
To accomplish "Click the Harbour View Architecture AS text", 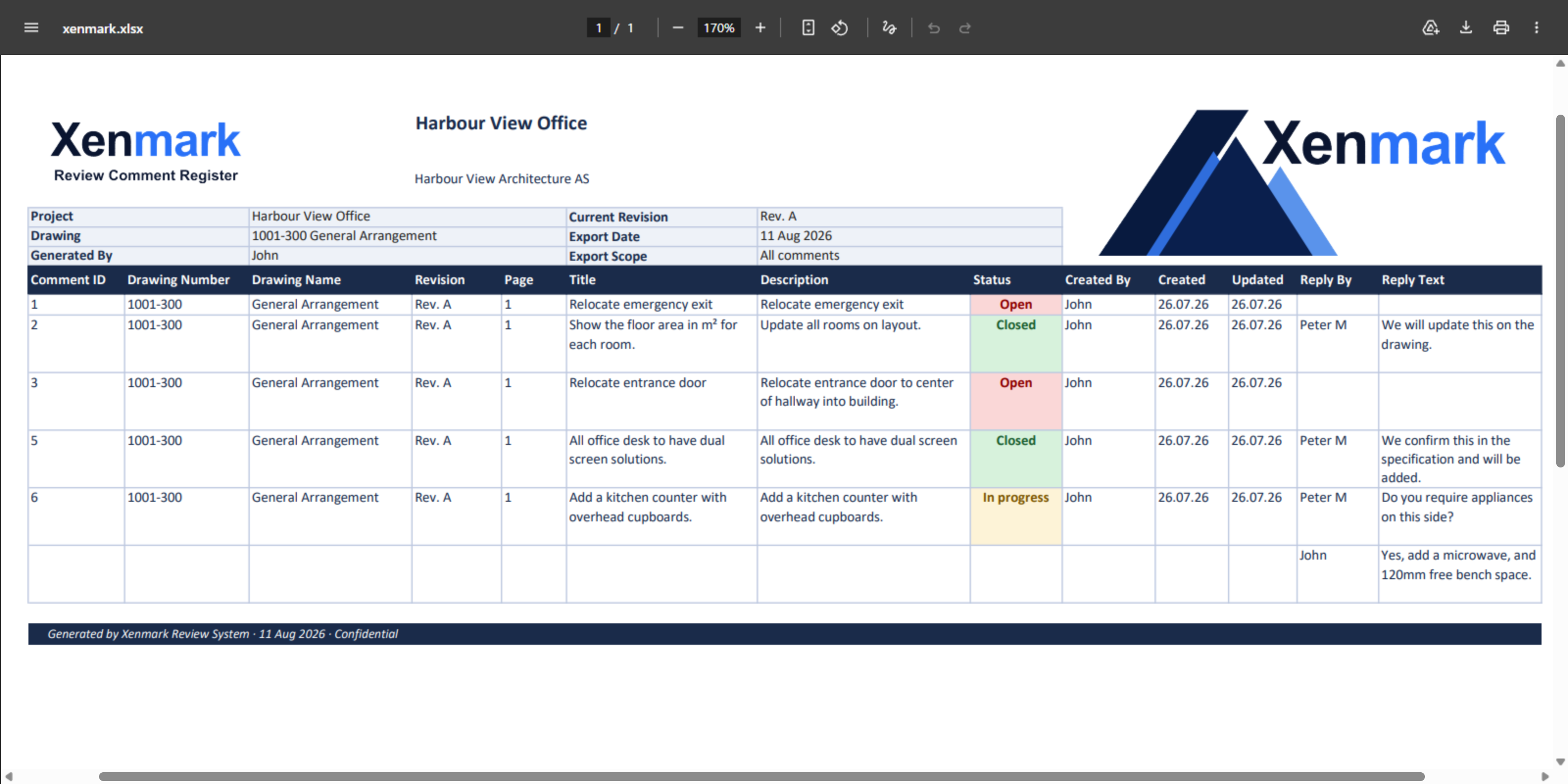I will (502, 178).
